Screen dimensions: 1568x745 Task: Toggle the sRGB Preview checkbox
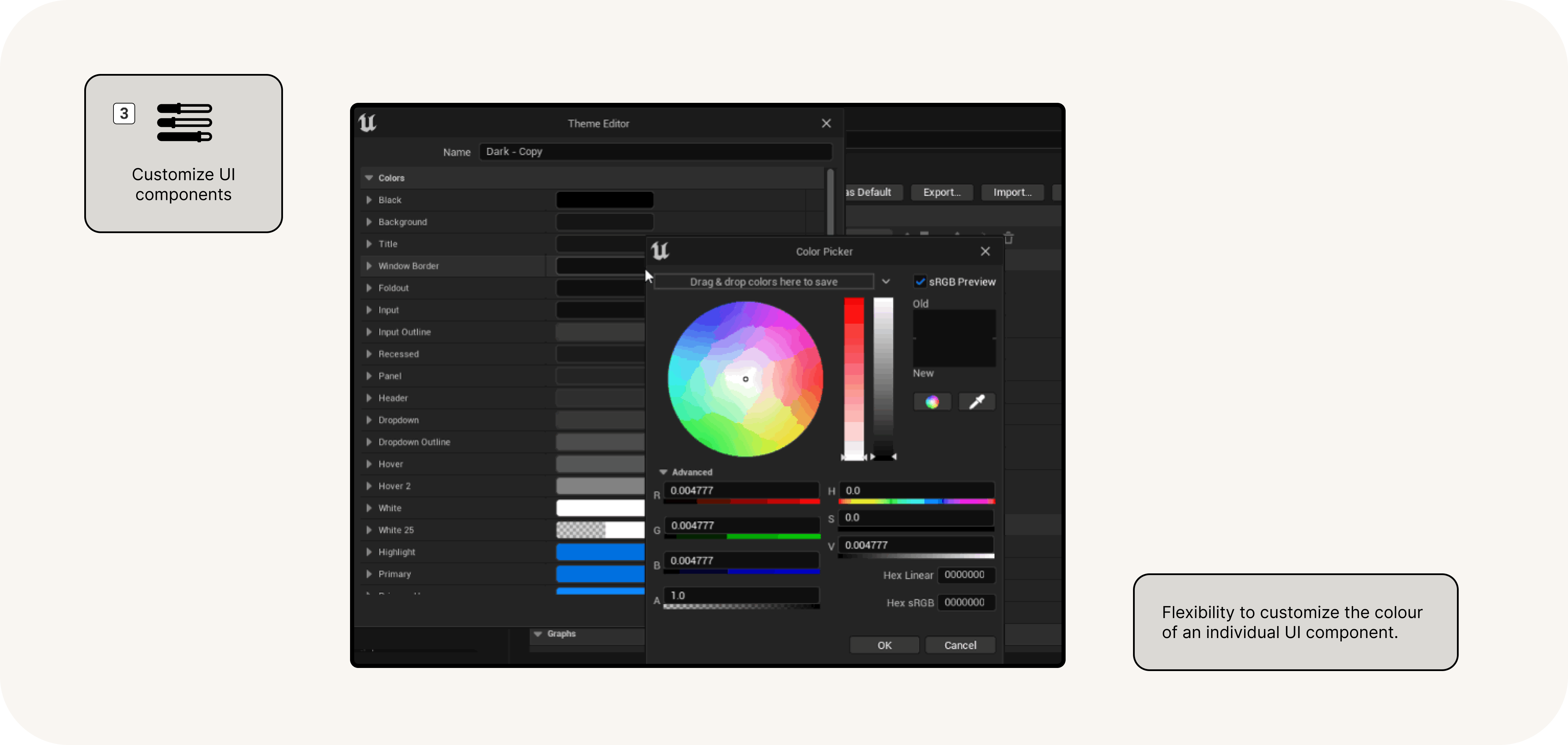coord(920,282)
